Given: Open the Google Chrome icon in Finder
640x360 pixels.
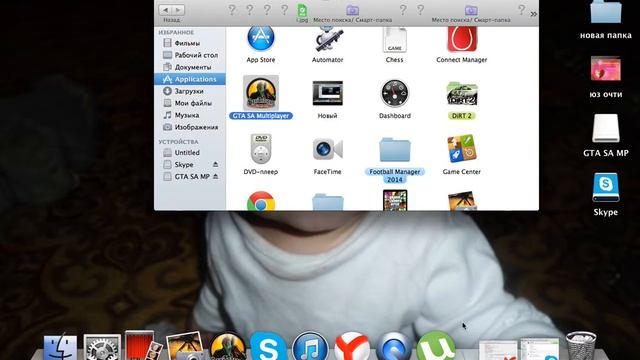Looking at the screenshot, I should pyautogui.click(x=261, y=201).
